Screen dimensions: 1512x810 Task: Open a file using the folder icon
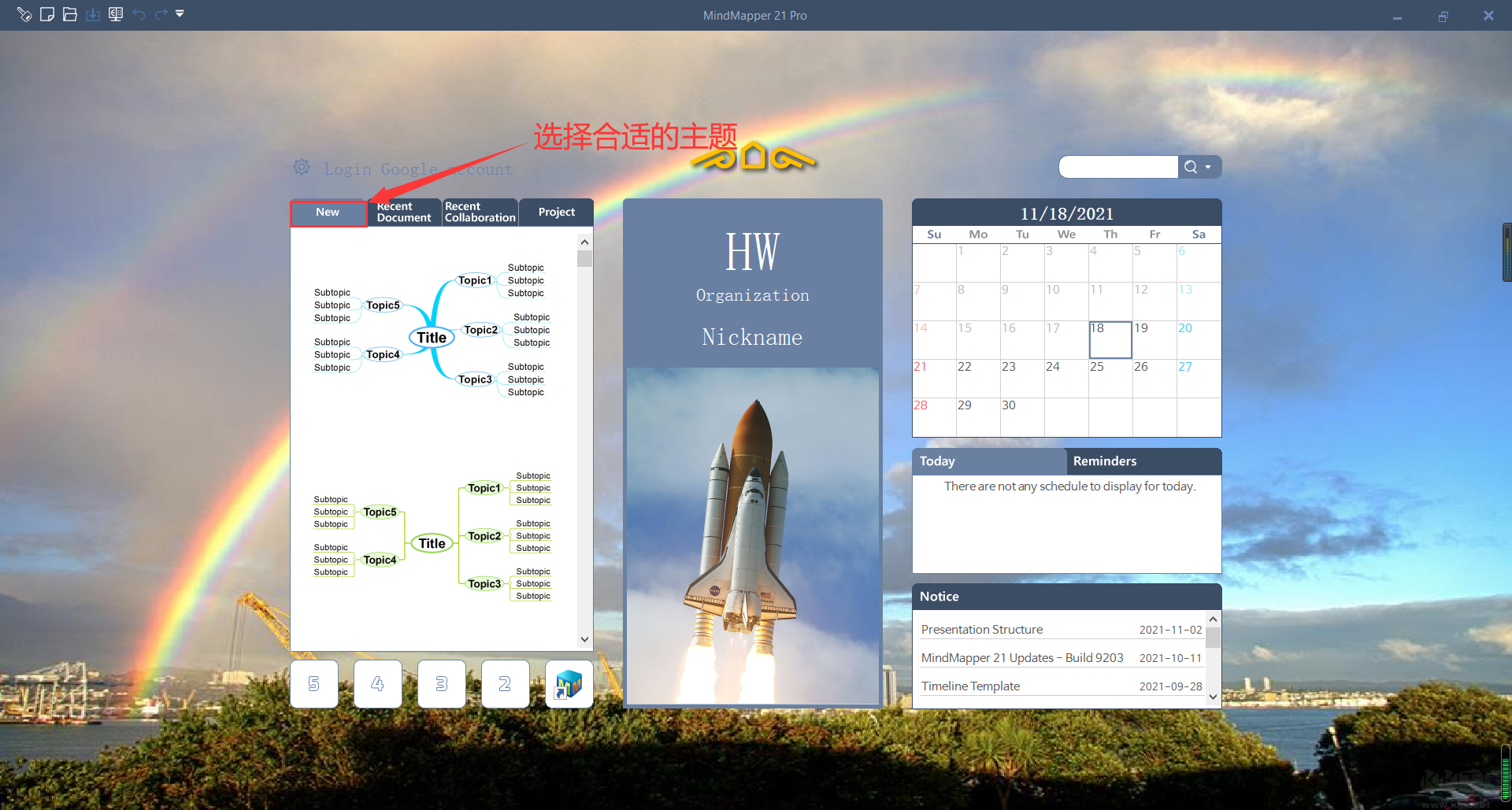tap(70, 14)
